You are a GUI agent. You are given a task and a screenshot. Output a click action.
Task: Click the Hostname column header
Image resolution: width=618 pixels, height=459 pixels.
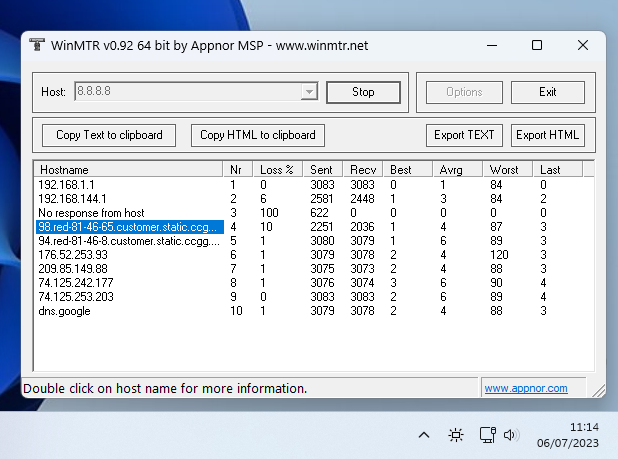pyautogui.click(x=128, y=170)
